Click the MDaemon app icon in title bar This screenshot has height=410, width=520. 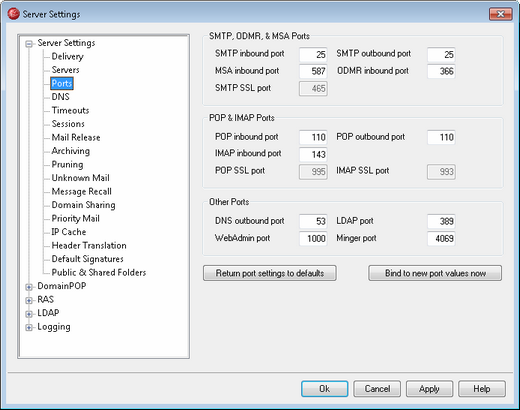click(13, 14)
